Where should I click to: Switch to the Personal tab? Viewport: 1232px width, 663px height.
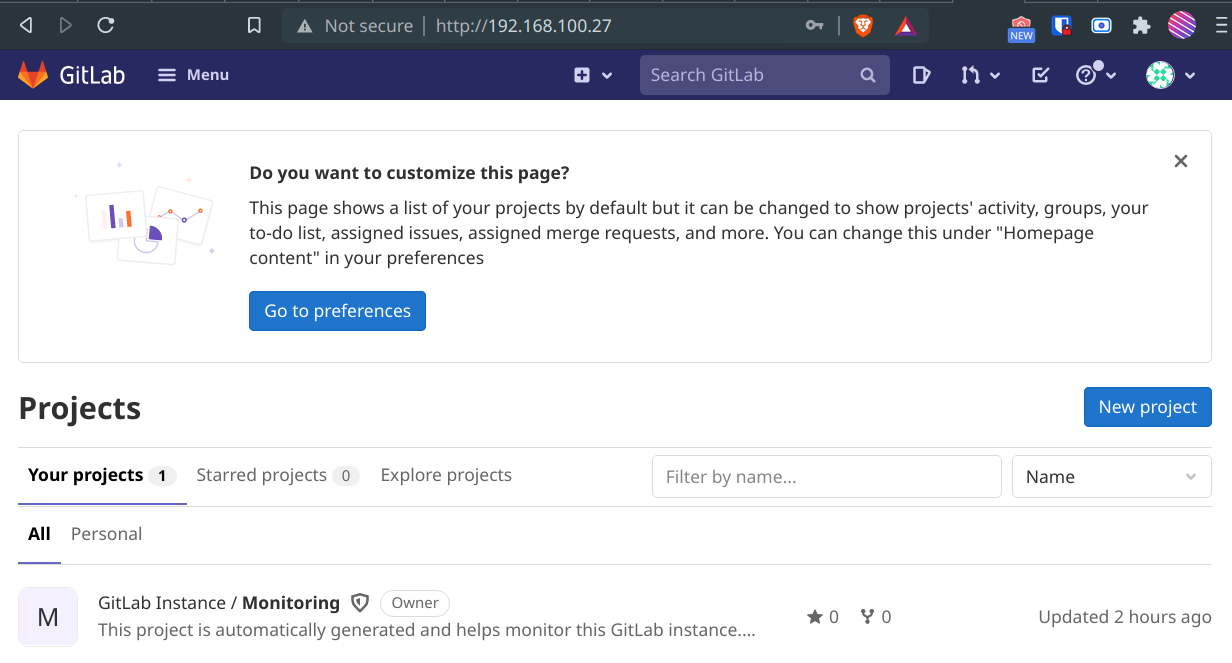click(106, 534)
